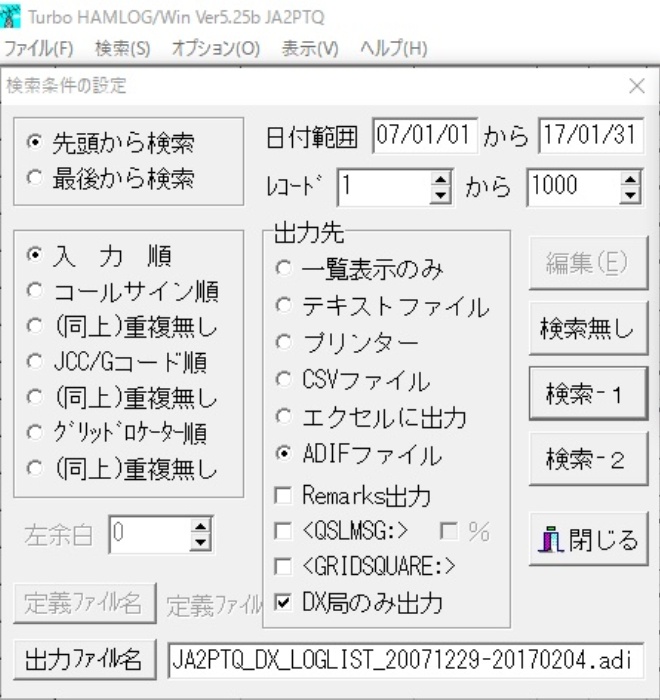Click the output filename text field
The width and height of the screenshot is (660, 700).
[405, 660]
